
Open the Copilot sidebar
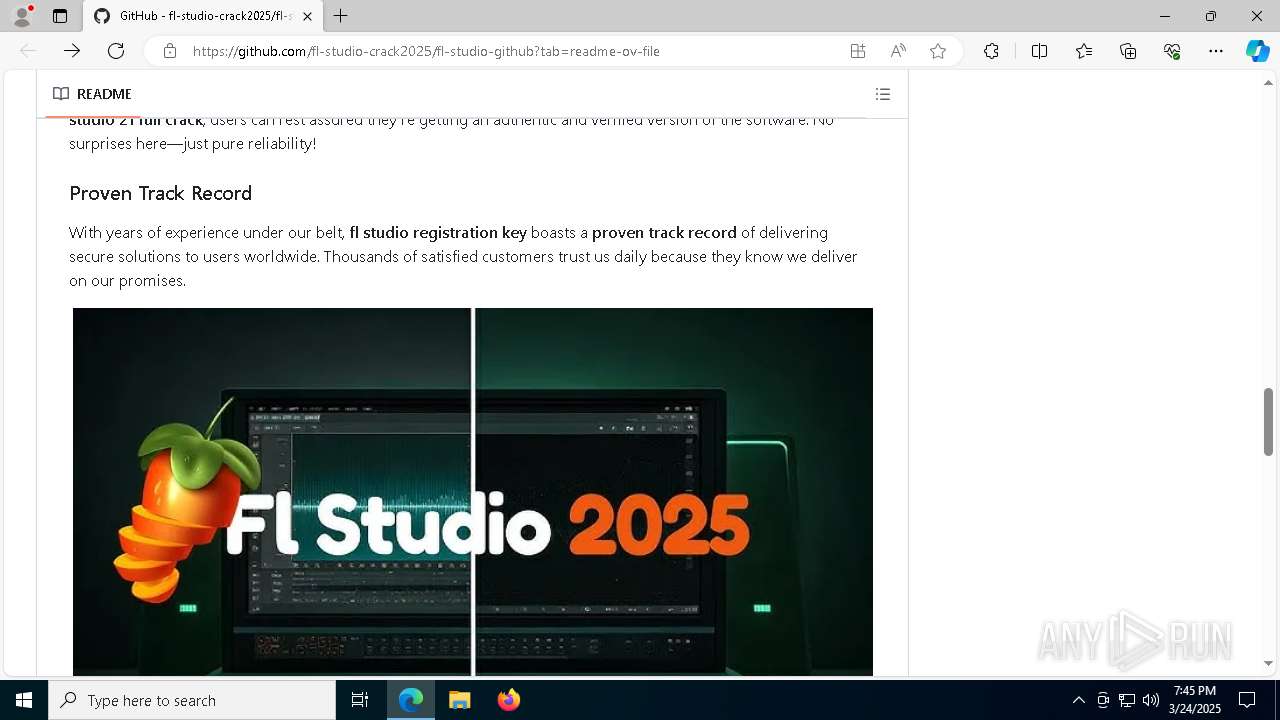pos(1257,51)
